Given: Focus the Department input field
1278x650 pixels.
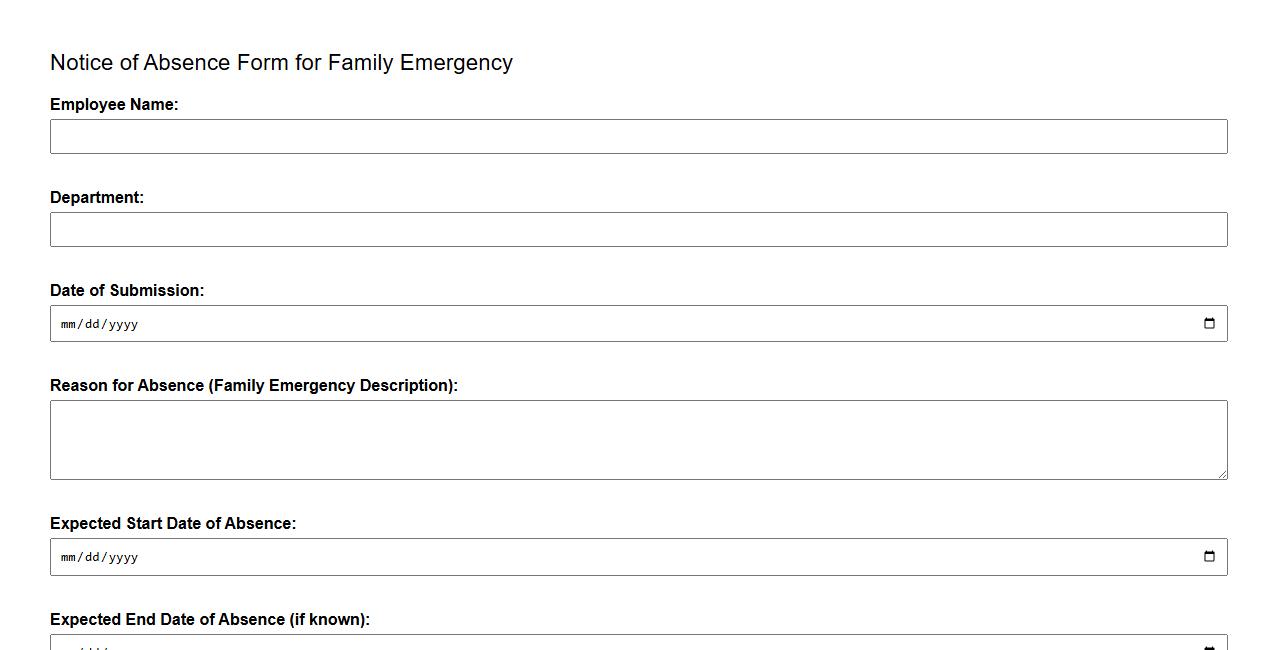Looking at the screenshot, I should point(639,229).
